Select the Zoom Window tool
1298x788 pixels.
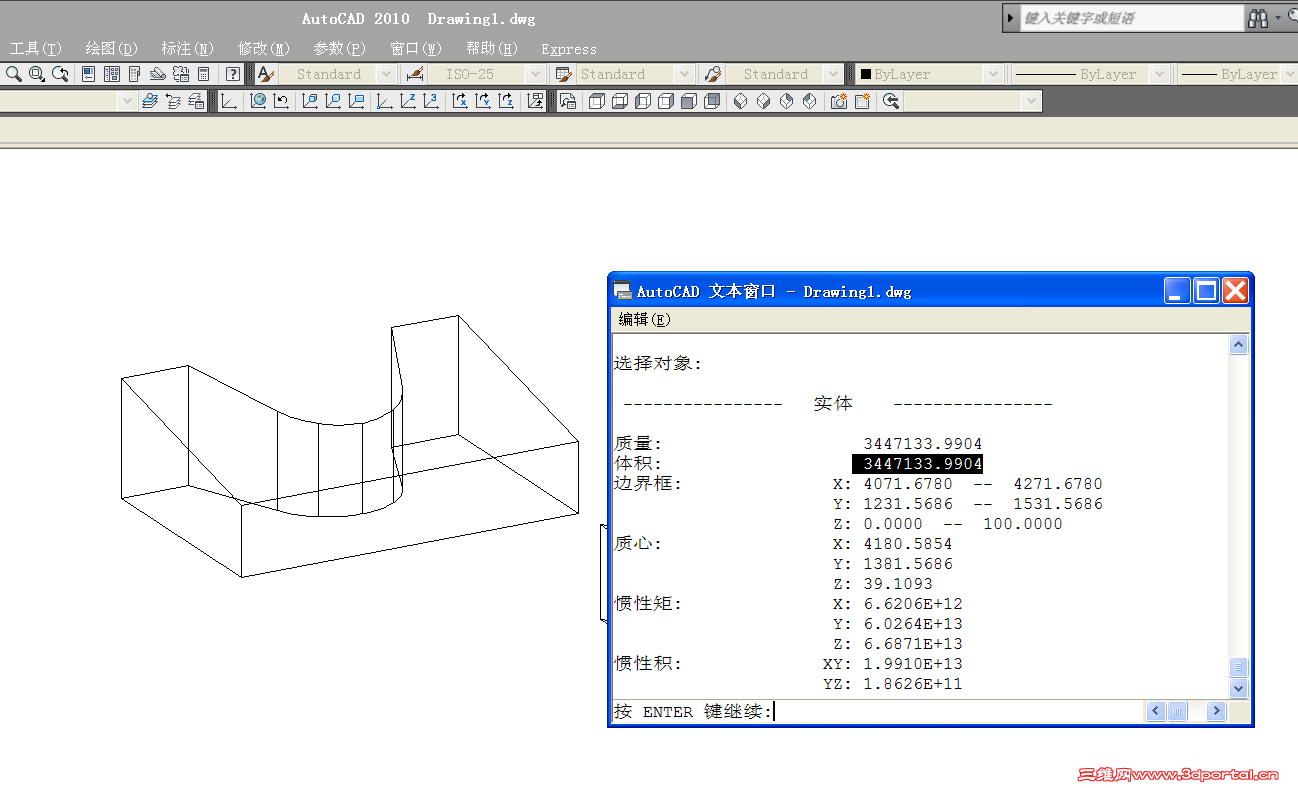click(37, 74)
